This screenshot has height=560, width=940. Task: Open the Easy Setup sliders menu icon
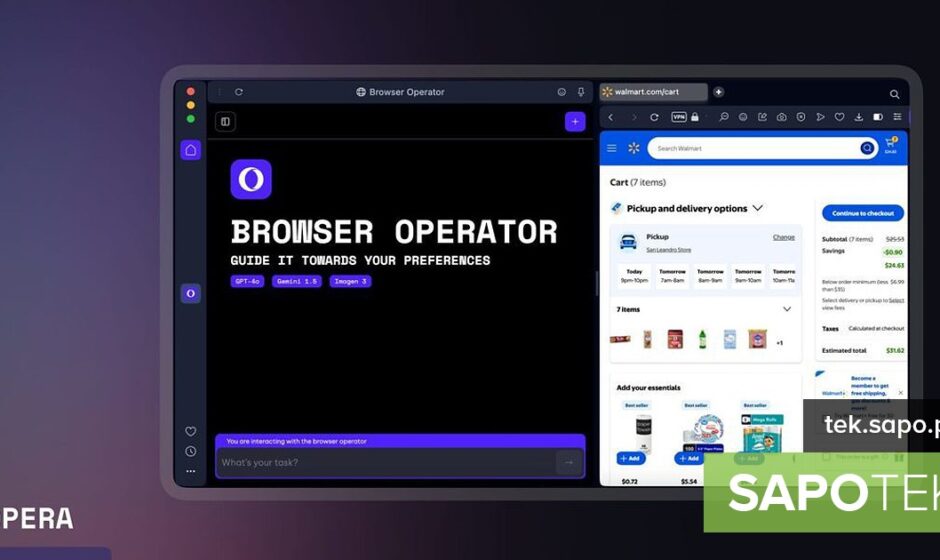point(897,117)
